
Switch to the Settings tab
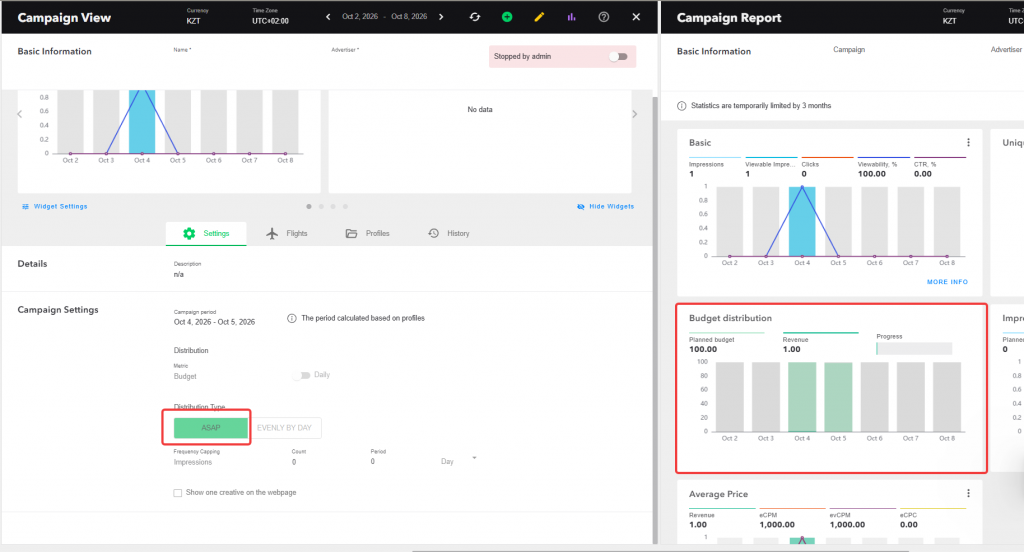tap(206, 233)
